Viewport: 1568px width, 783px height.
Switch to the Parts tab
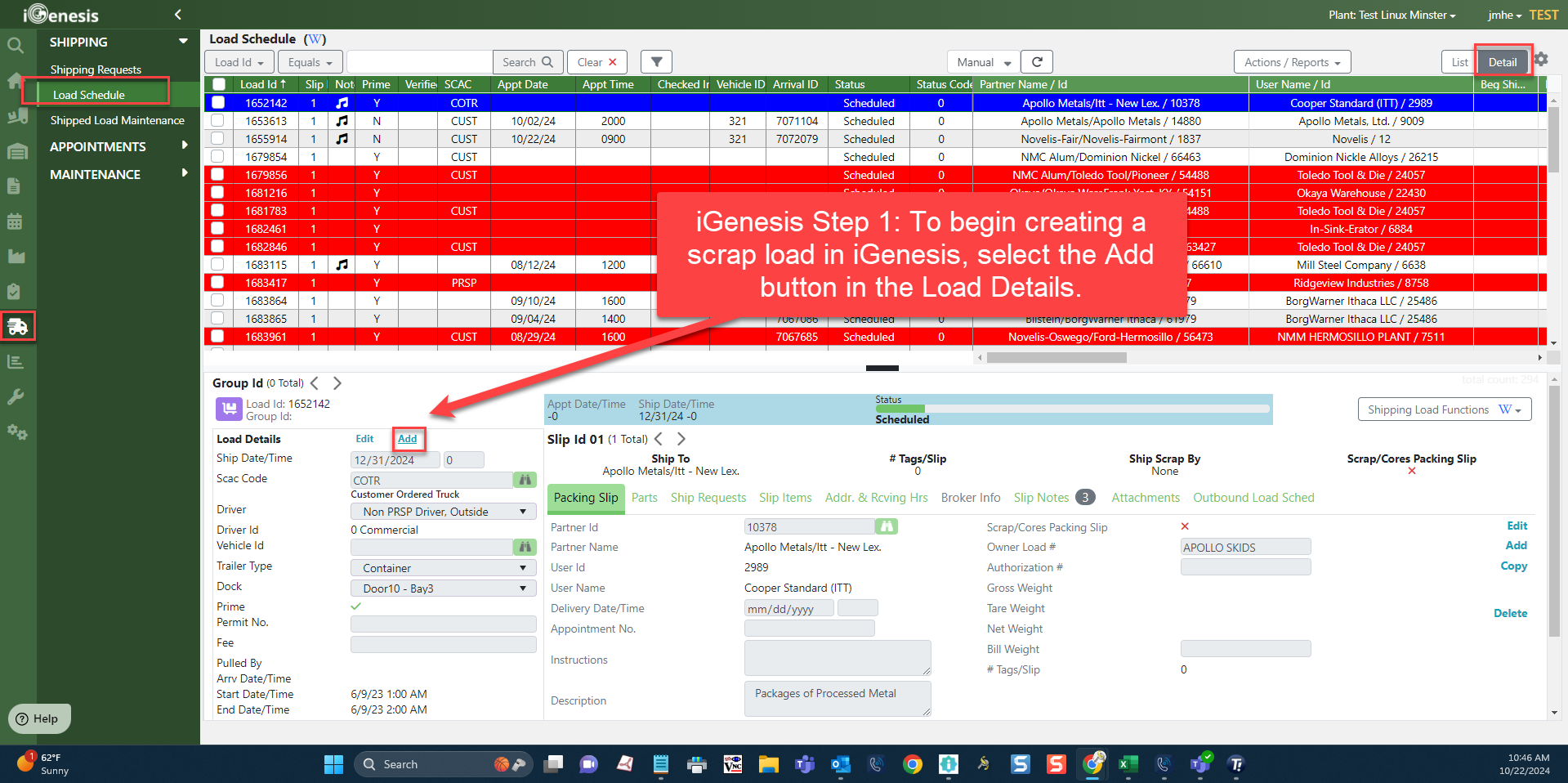[x=644, y=498]
